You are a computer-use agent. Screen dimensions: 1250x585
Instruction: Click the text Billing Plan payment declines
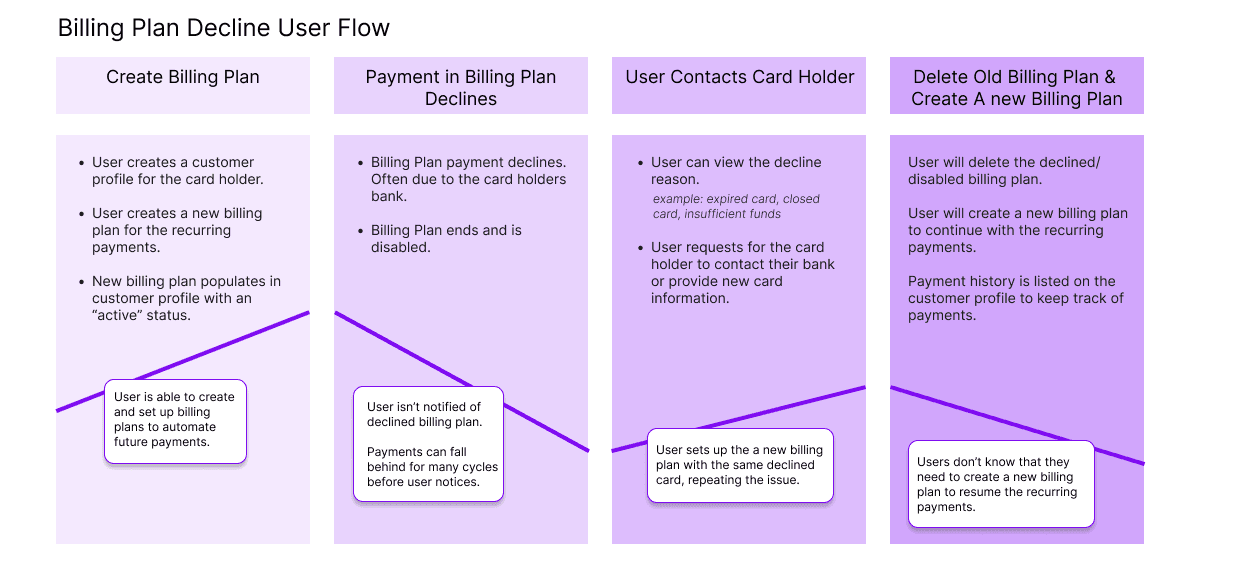point(468,179)
